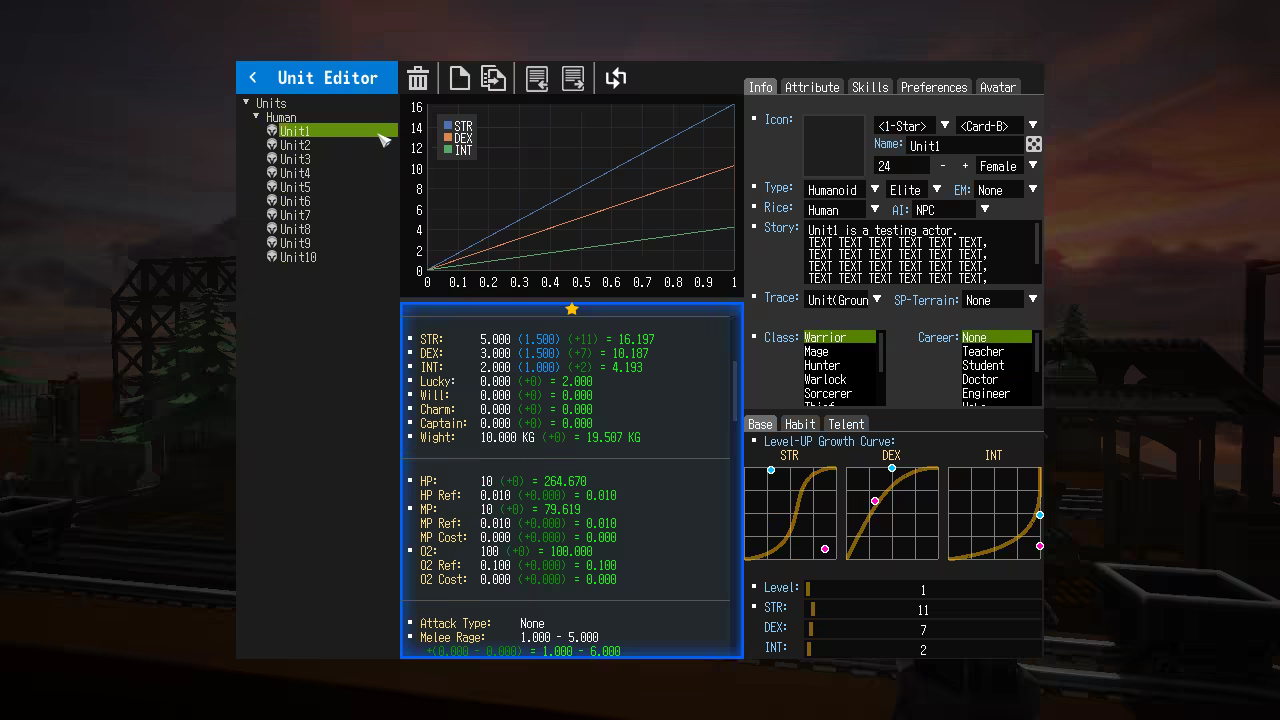Randomize name with the dice icon
Viewport: 1280px width, 720px height.
pyautogui.click(x=1034, y=145)
